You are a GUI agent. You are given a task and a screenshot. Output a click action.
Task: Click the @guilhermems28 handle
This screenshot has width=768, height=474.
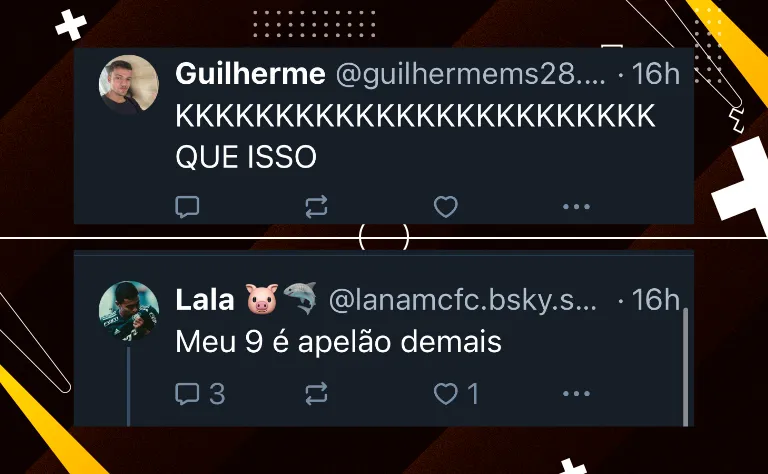pos(471,74)
